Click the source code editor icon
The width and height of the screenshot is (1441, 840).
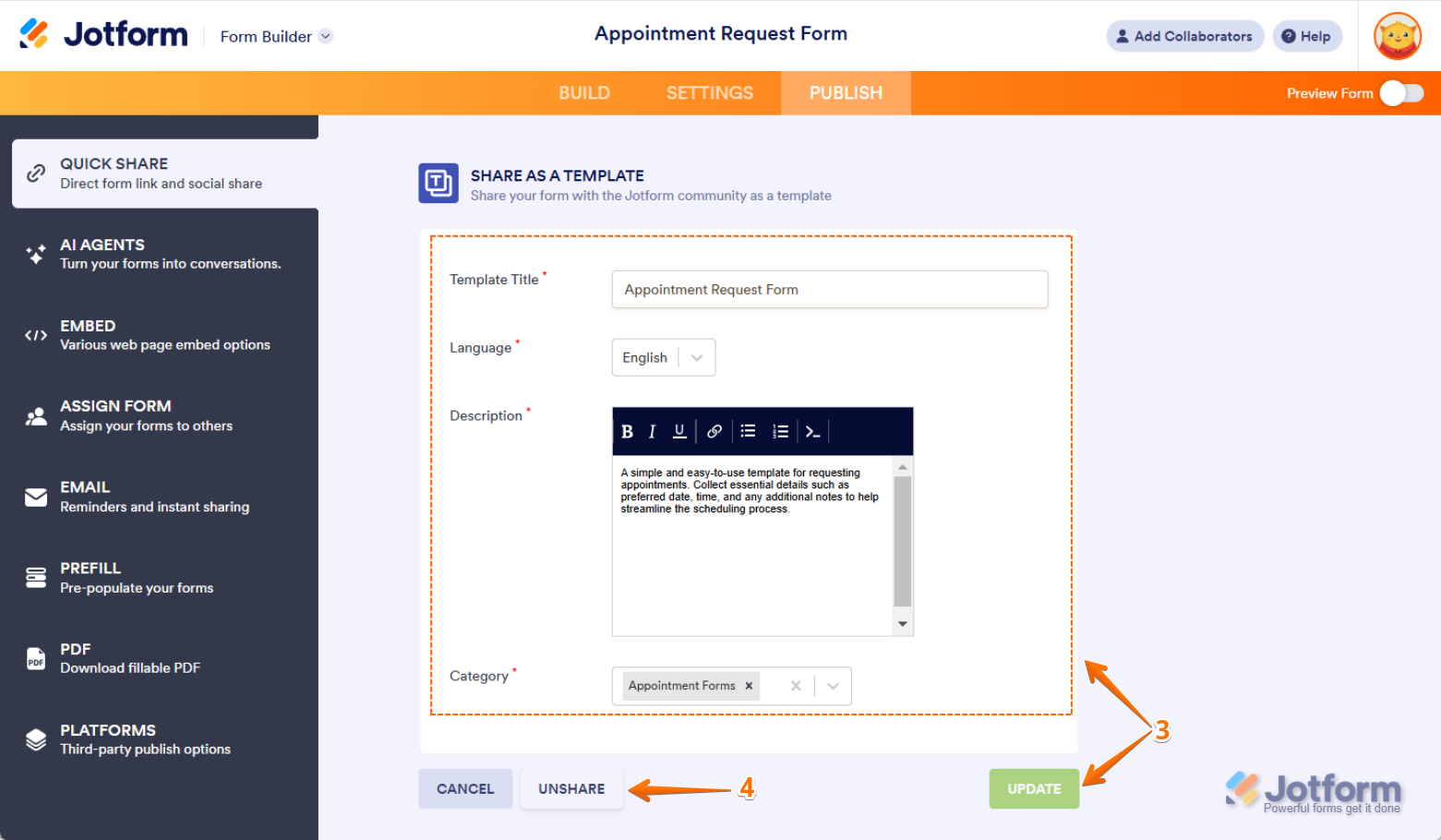pyautogui.click(x=812, y=431)
